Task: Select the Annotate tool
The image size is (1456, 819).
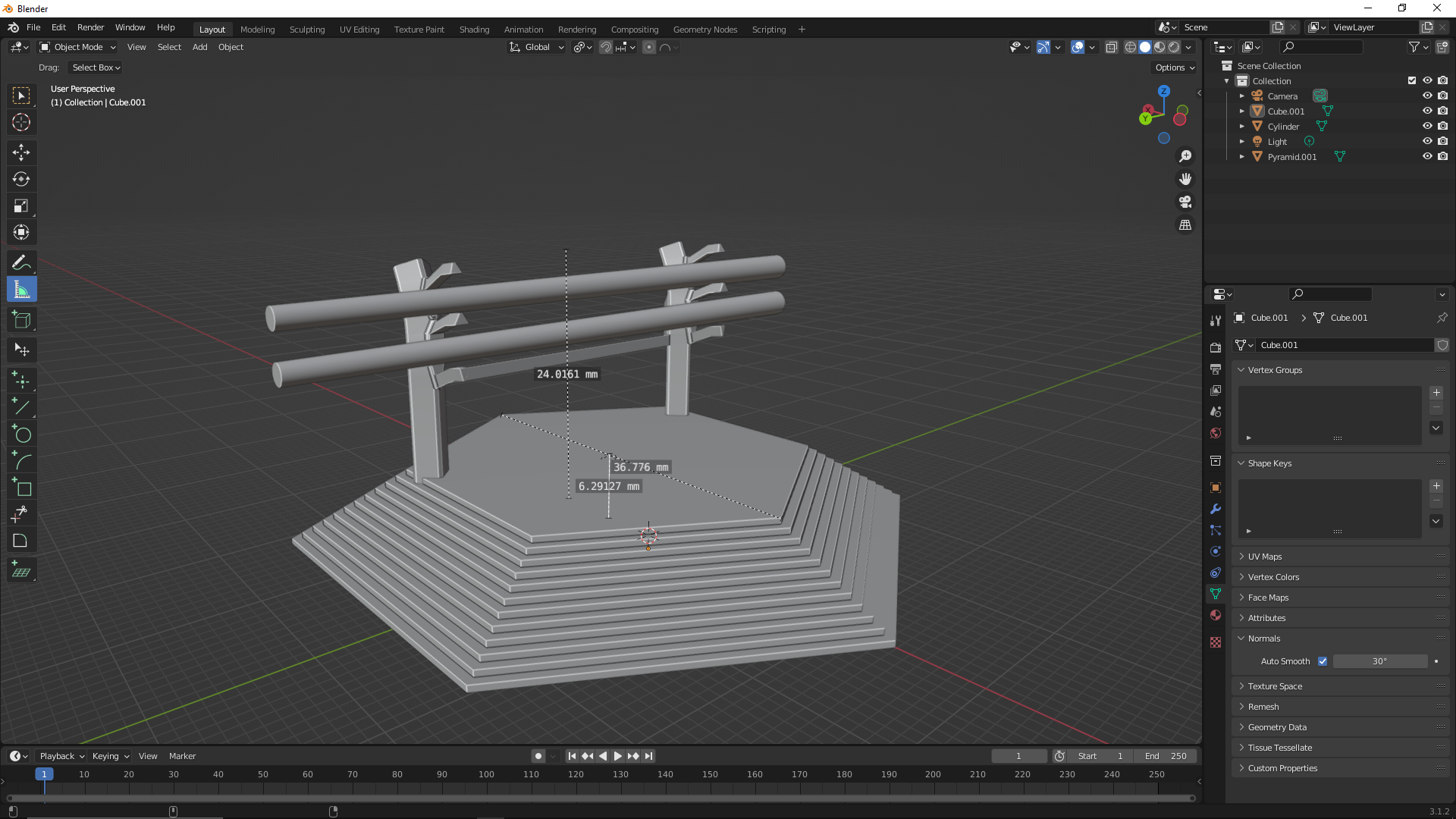Action: [x=21, y=262]
